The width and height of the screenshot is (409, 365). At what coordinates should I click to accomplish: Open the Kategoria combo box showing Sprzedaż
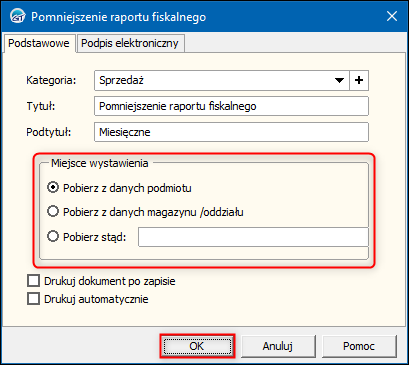[222, 80]
